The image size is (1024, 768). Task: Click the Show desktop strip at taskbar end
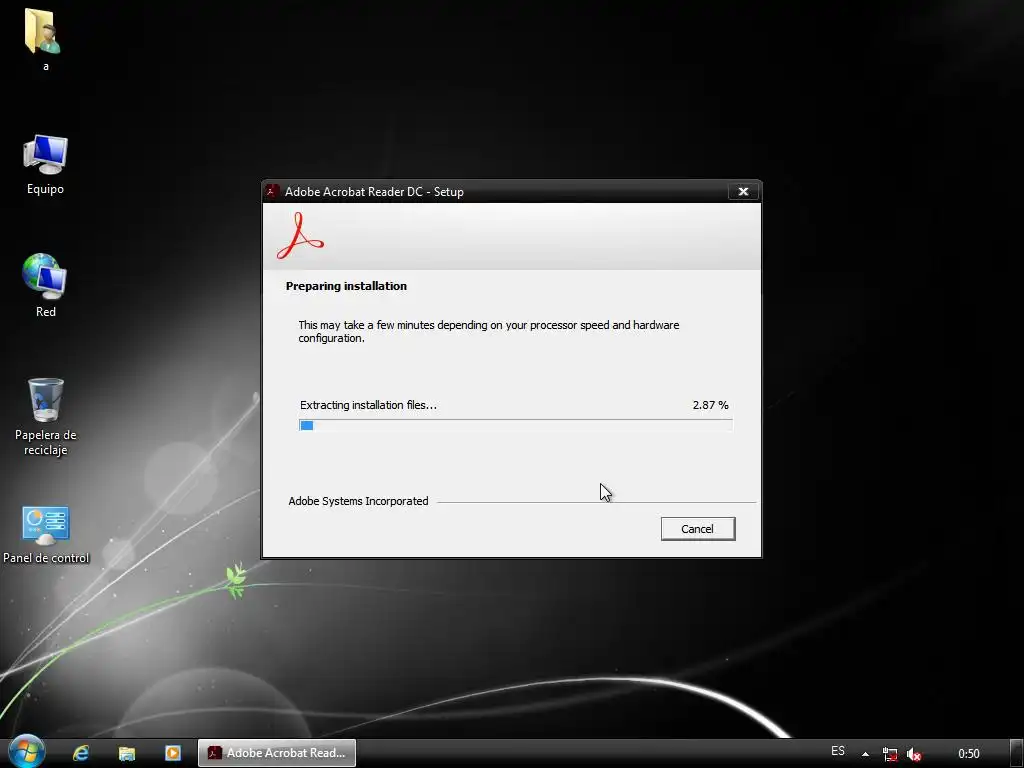point(1017,753)
